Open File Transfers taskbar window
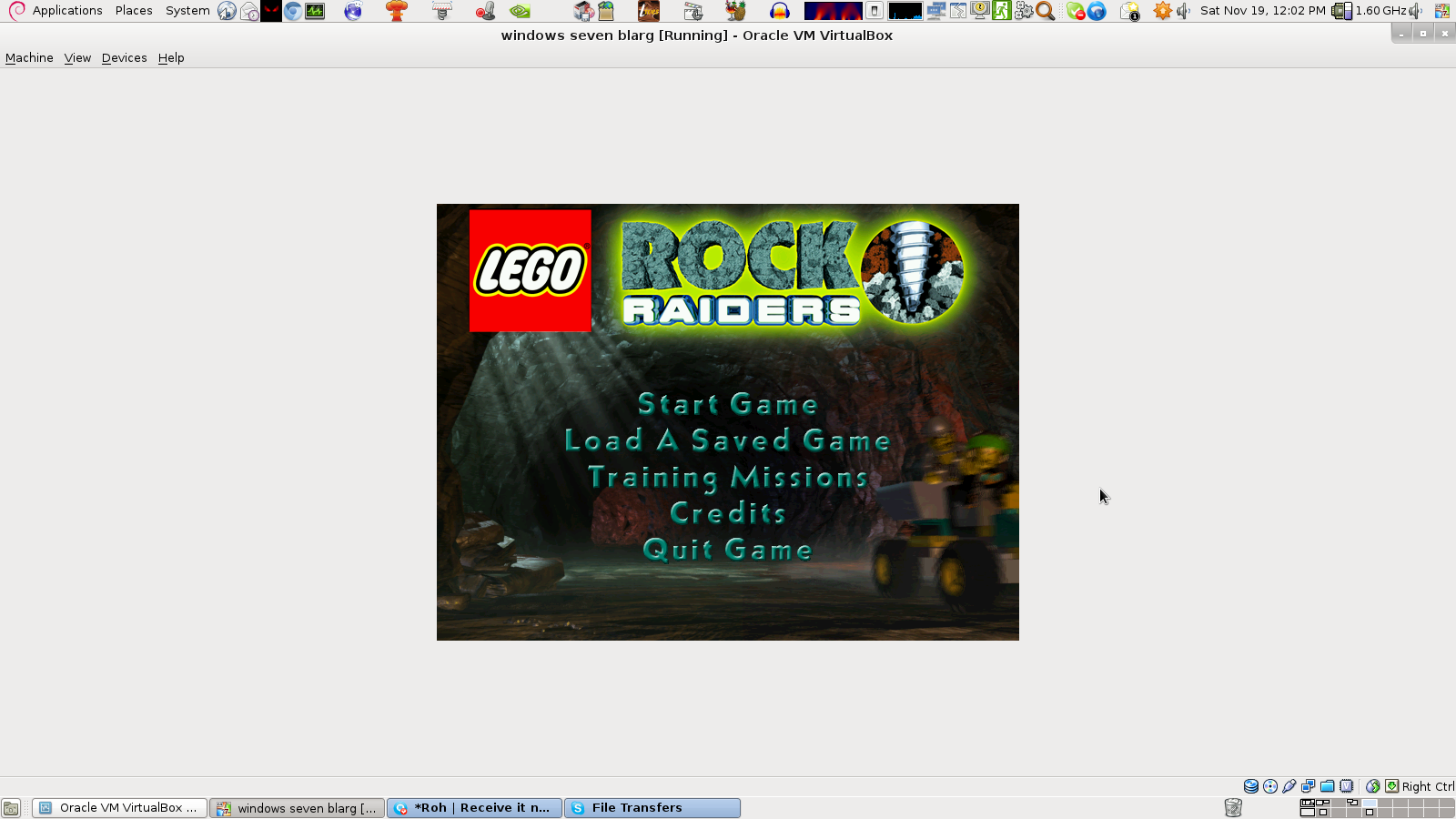The height and width of the screenshot is (819, 1456). point(652,808)
